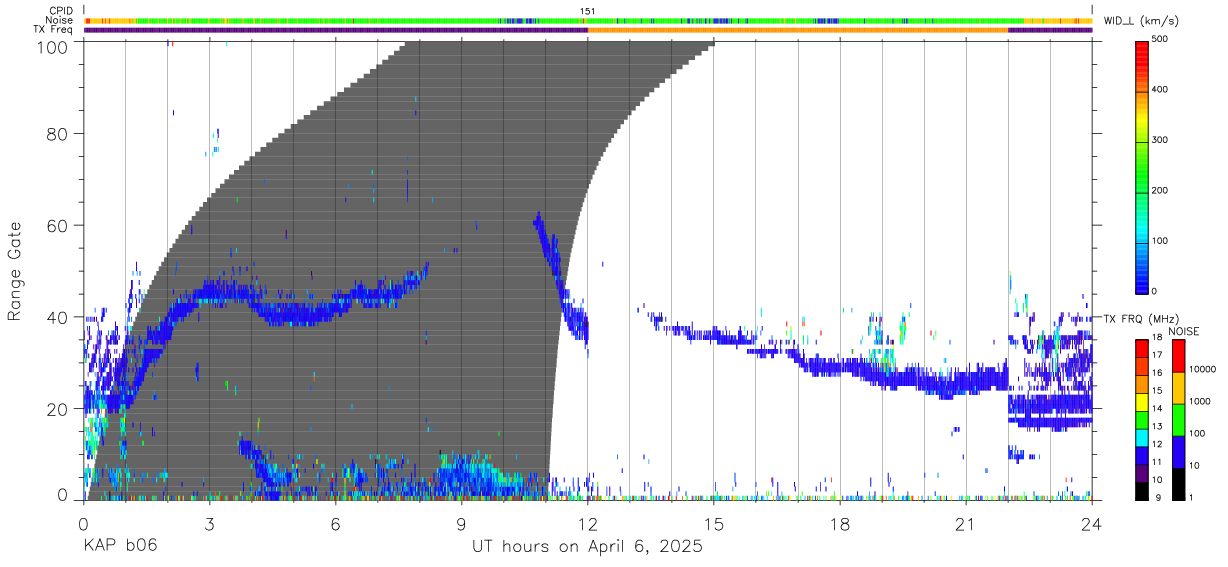Click the 9 MHz label on frequency legend
1228x567 pixels.
(1159, 497)
